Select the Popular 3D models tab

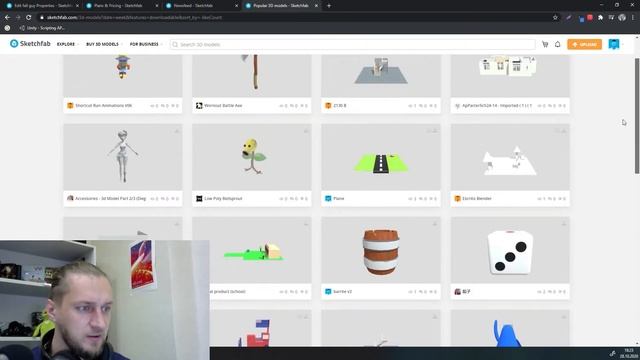click(281, 6)
